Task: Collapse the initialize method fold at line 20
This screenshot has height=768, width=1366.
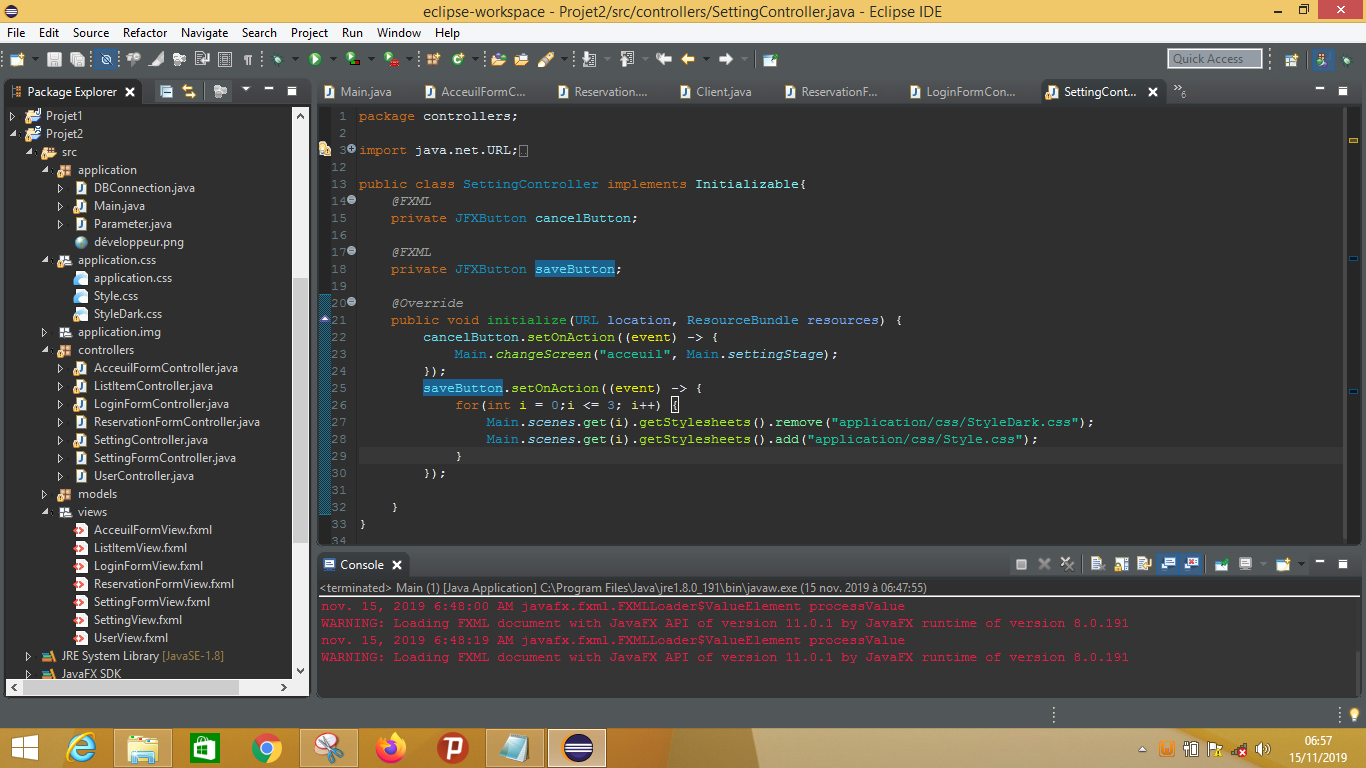Action: [x=351, y=302]
